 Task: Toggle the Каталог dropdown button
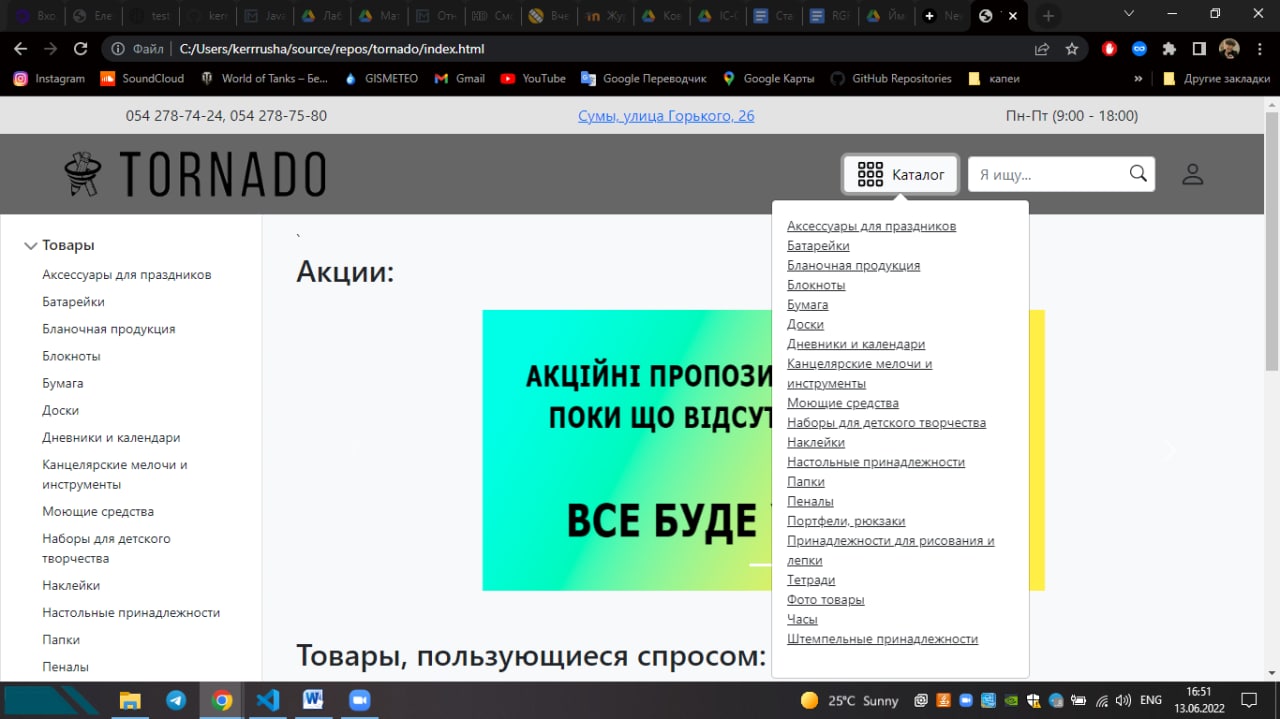(900, 174)
